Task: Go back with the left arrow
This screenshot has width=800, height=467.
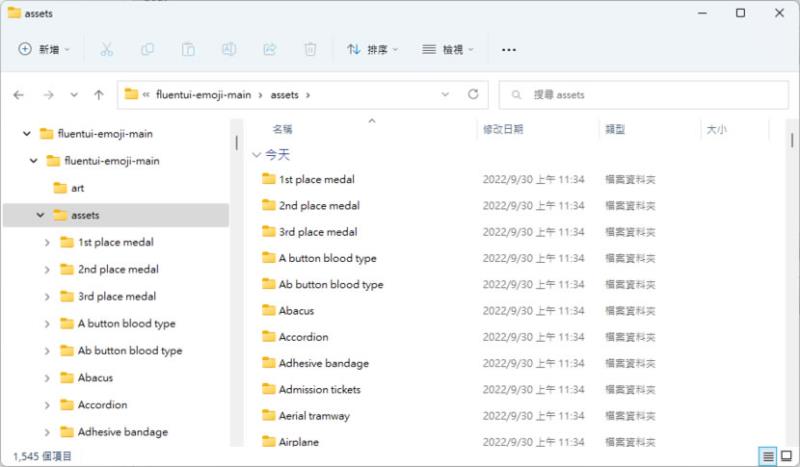Action: [19, 95]
